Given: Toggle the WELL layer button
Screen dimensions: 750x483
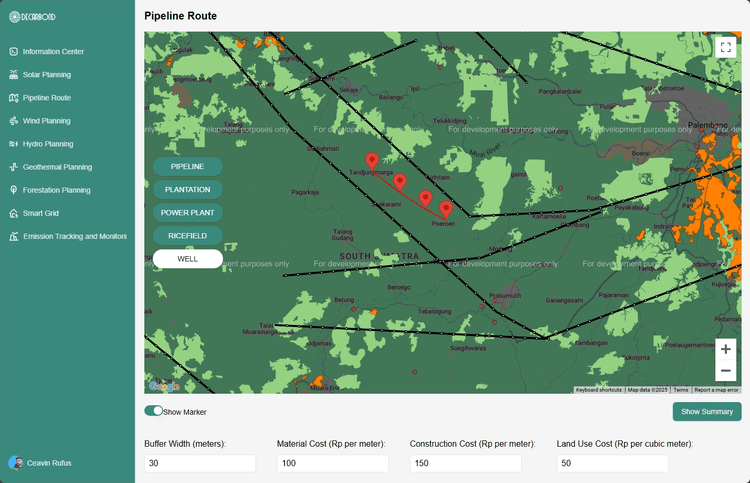Looking at the screenshot, I should click(187, 259).
